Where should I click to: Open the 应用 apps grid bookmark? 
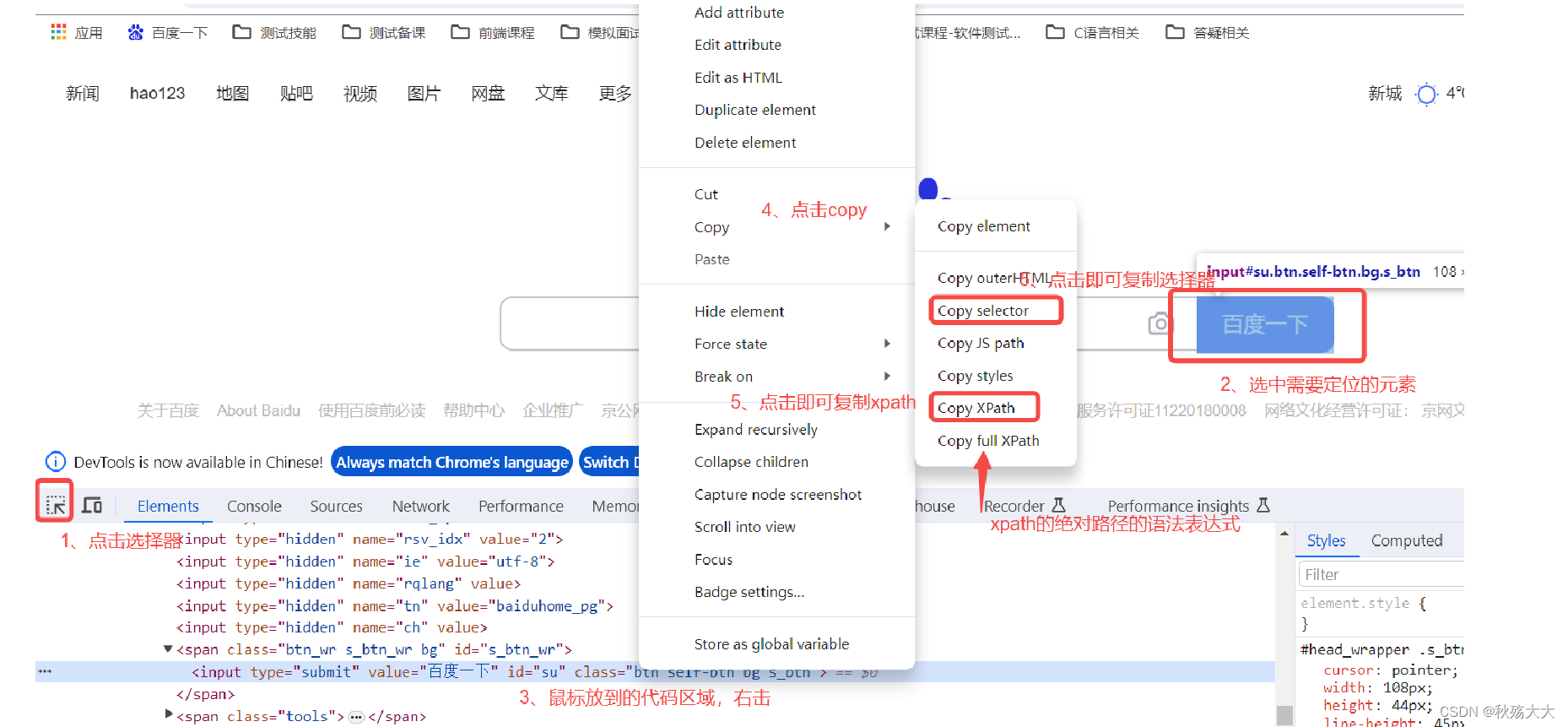point(77,32)
